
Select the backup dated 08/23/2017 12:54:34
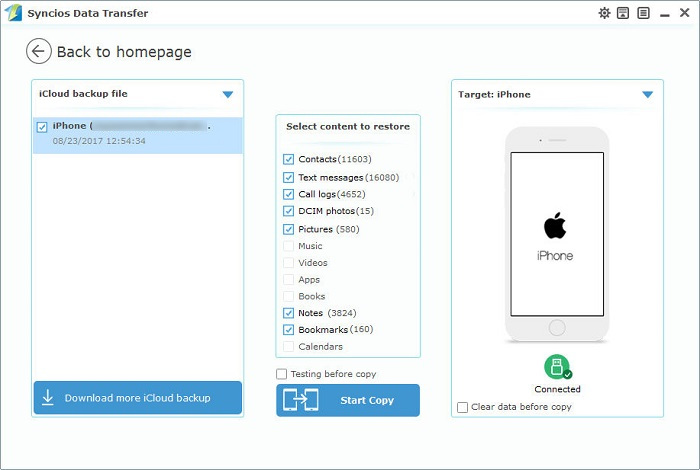coord(138,136)
